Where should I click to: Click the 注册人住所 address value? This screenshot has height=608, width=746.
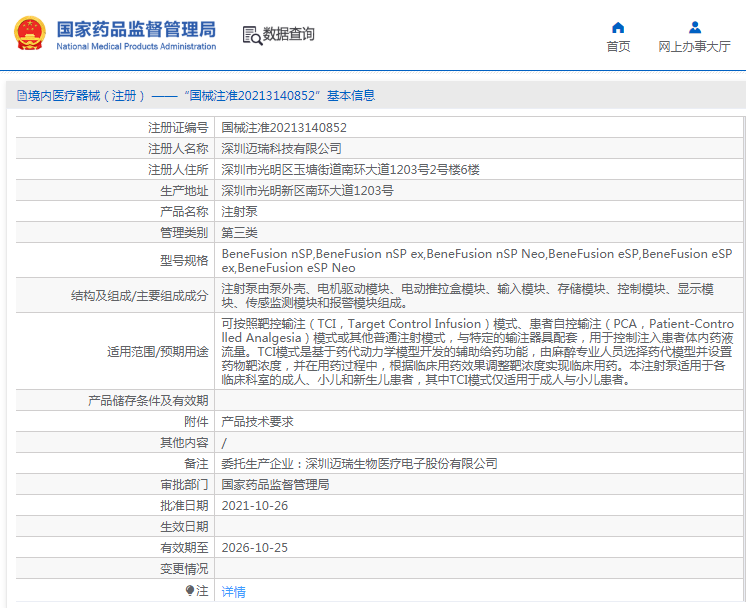(x=351, y=169)
